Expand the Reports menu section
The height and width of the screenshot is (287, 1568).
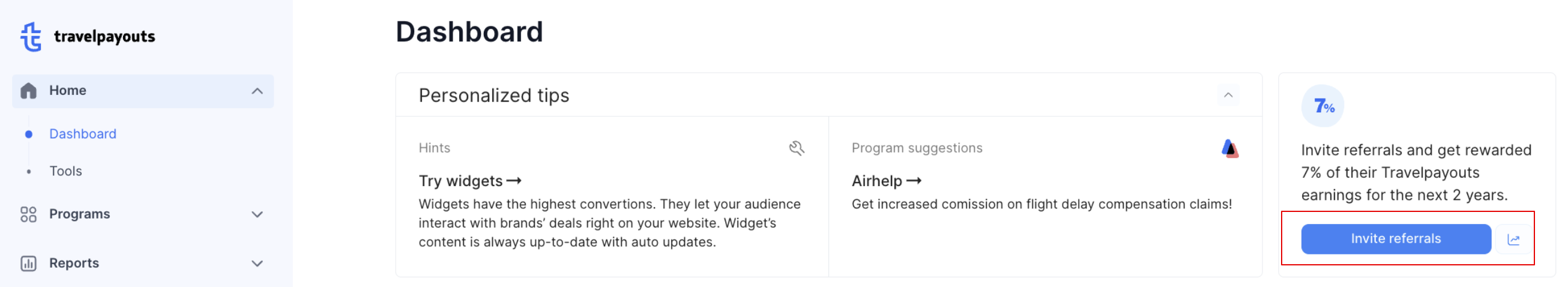[258, 263]
